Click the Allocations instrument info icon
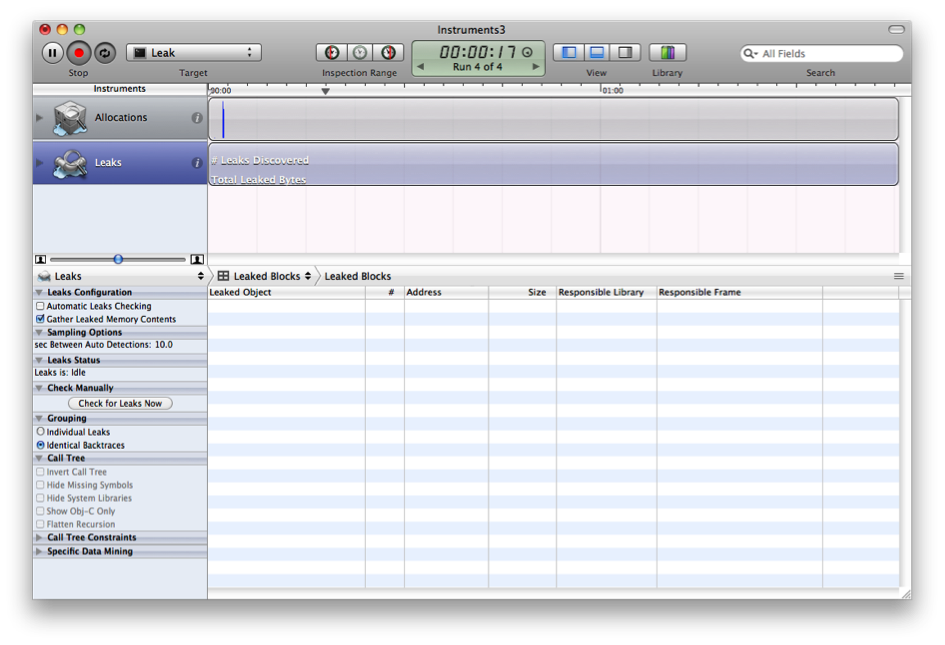945x645 pixels. [x=197, y=118]
